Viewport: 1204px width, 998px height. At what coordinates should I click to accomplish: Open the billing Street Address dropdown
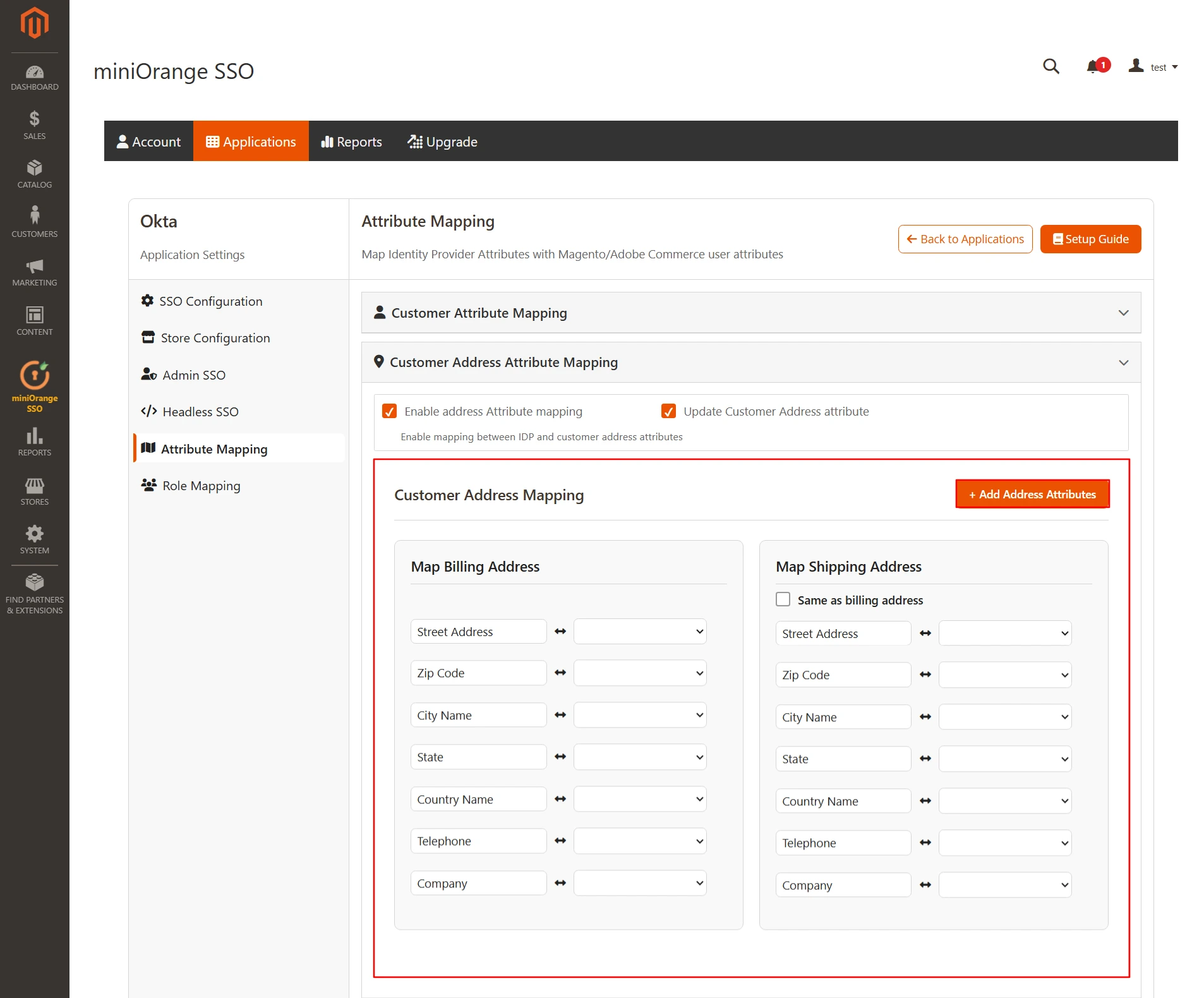point(639,631)
